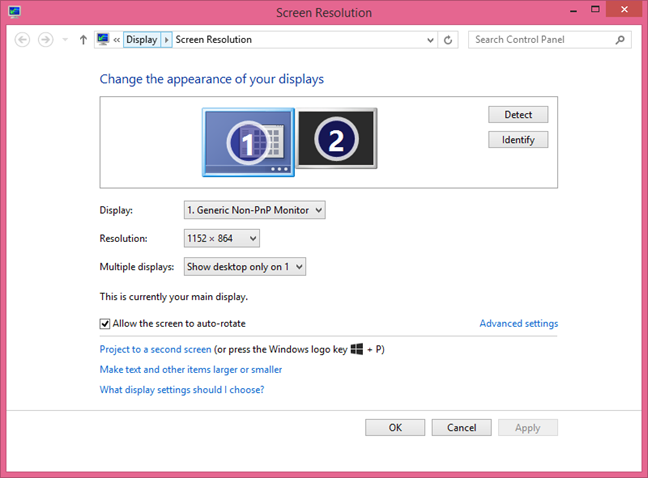Select the Screen Resolution breadcrumb
The width and height of the screenshot is (648, 478).
click(214, 40)
